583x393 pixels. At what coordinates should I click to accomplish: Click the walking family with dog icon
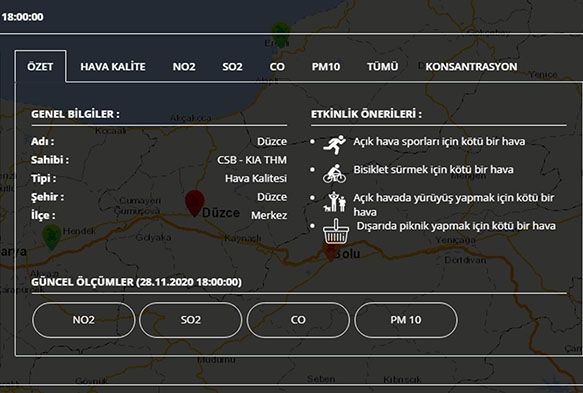(x=335, y=202)
